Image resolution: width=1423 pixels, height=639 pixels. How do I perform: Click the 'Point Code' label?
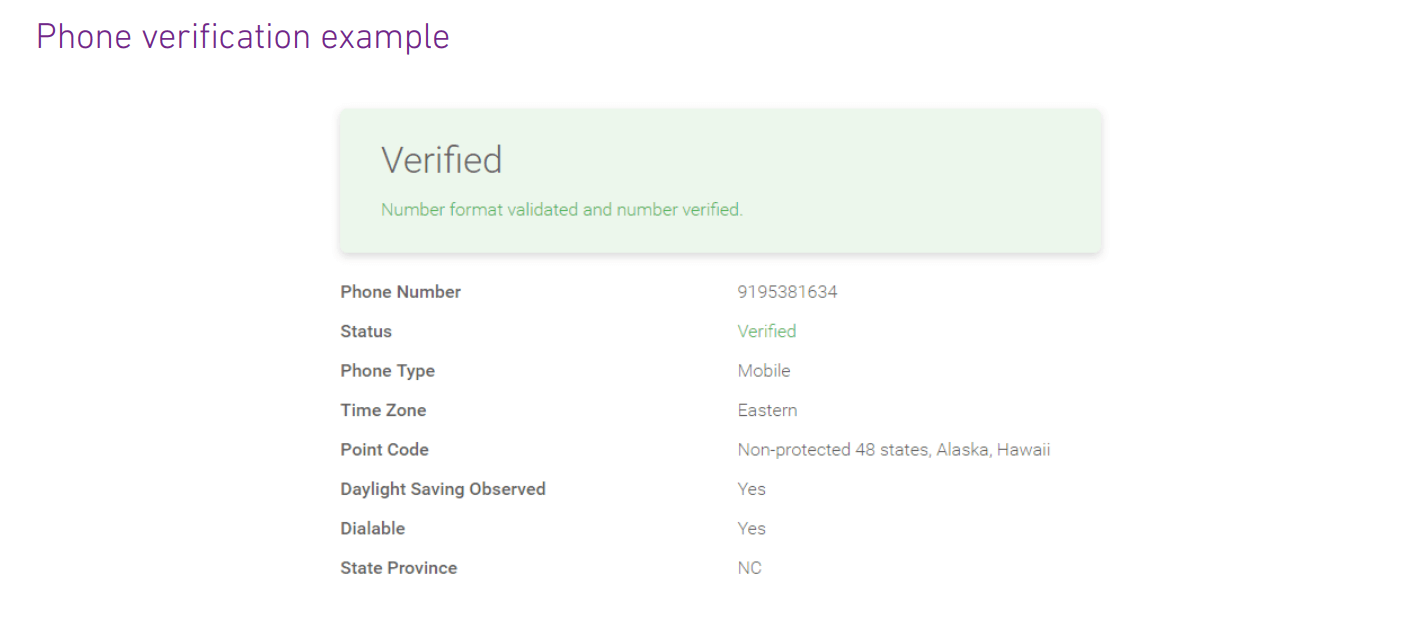click(384, 450)
